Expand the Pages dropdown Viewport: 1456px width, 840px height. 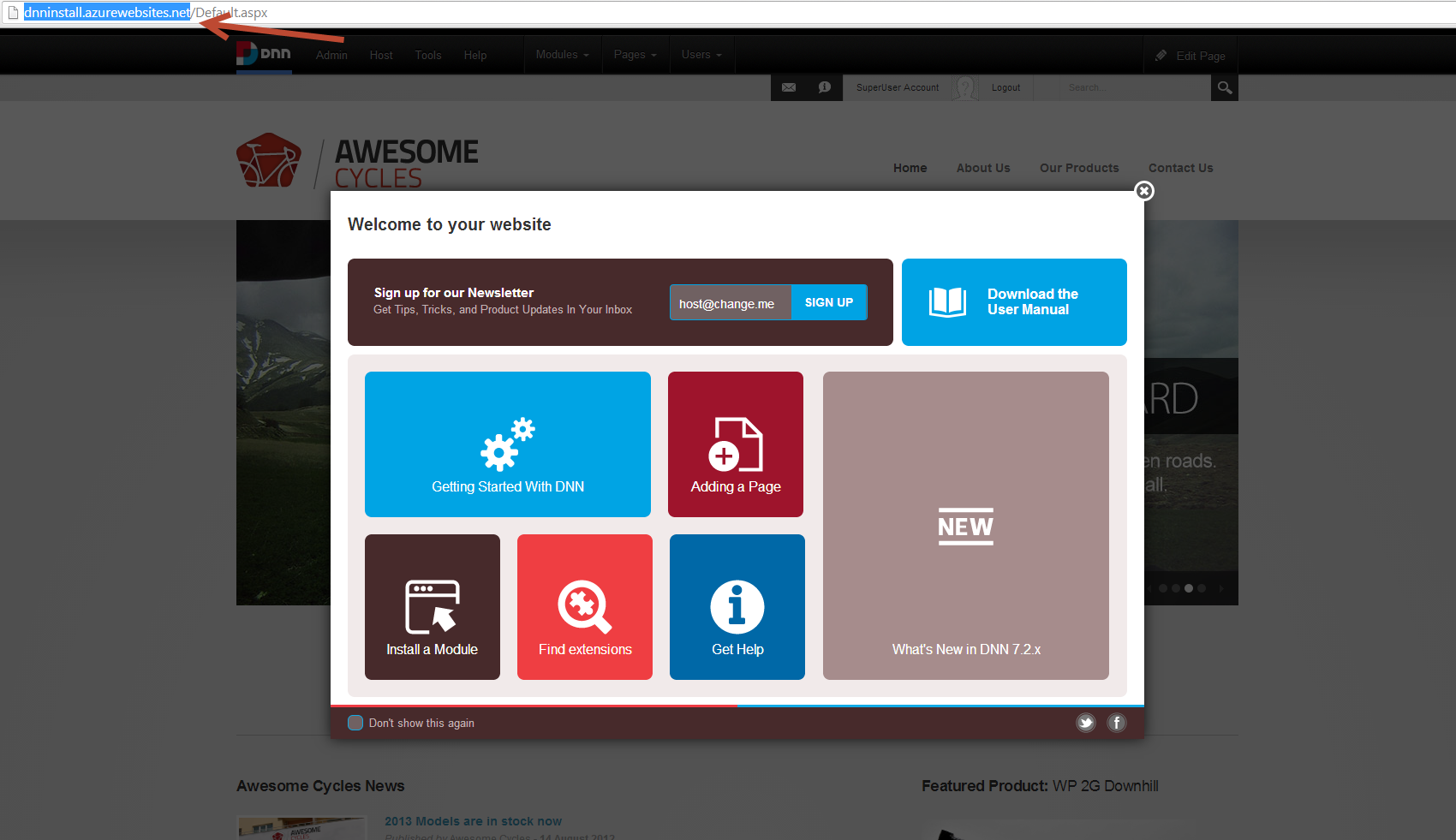pyautogui.click(x=636, y=55)
